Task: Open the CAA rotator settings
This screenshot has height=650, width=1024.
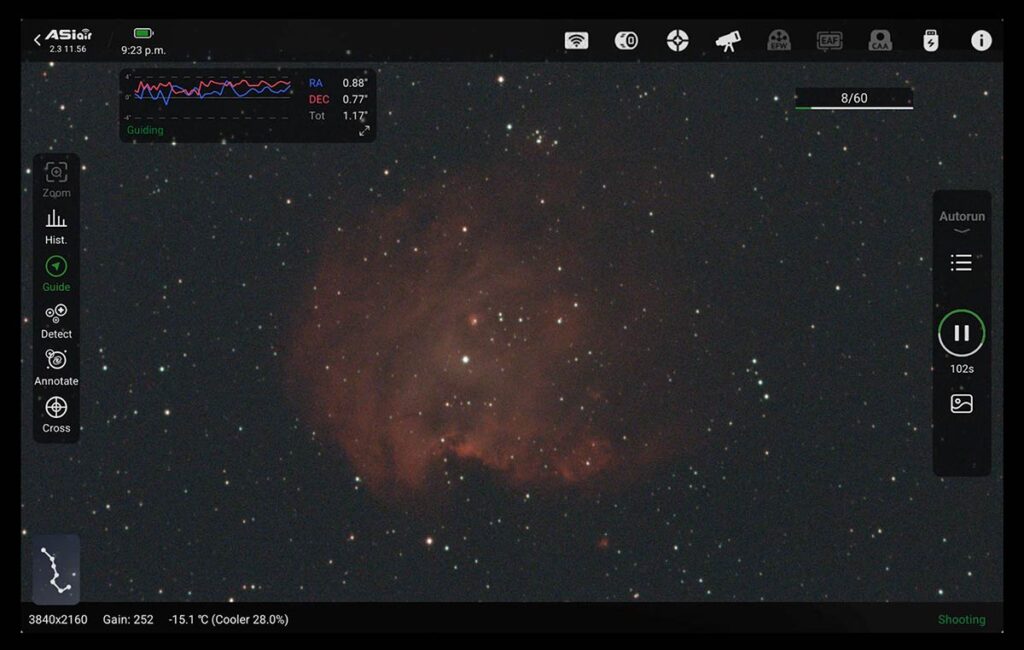Action: point(881,40)
